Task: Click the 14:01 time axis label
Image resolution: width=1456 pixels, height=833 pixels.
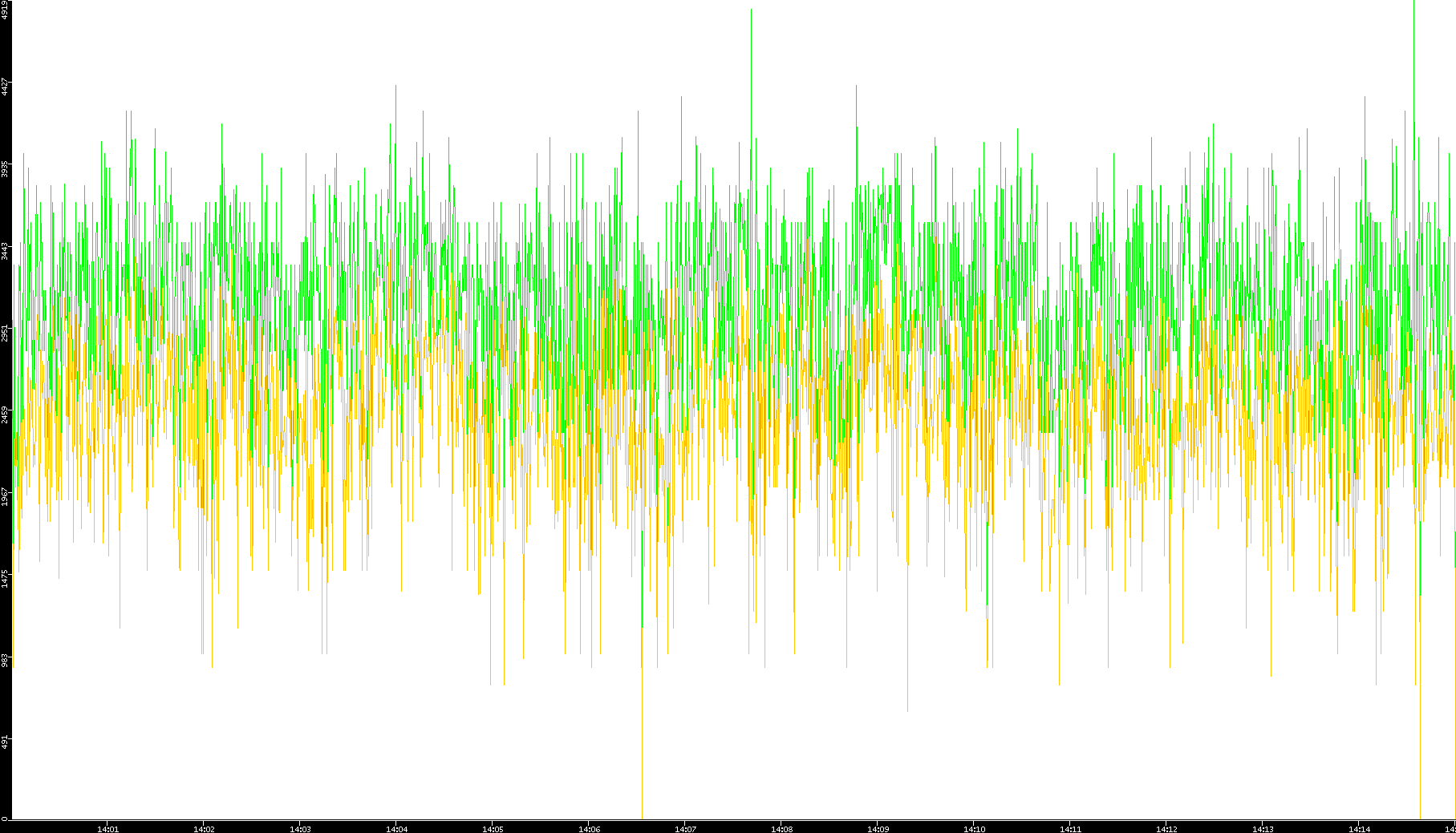Action: (107, 829)
